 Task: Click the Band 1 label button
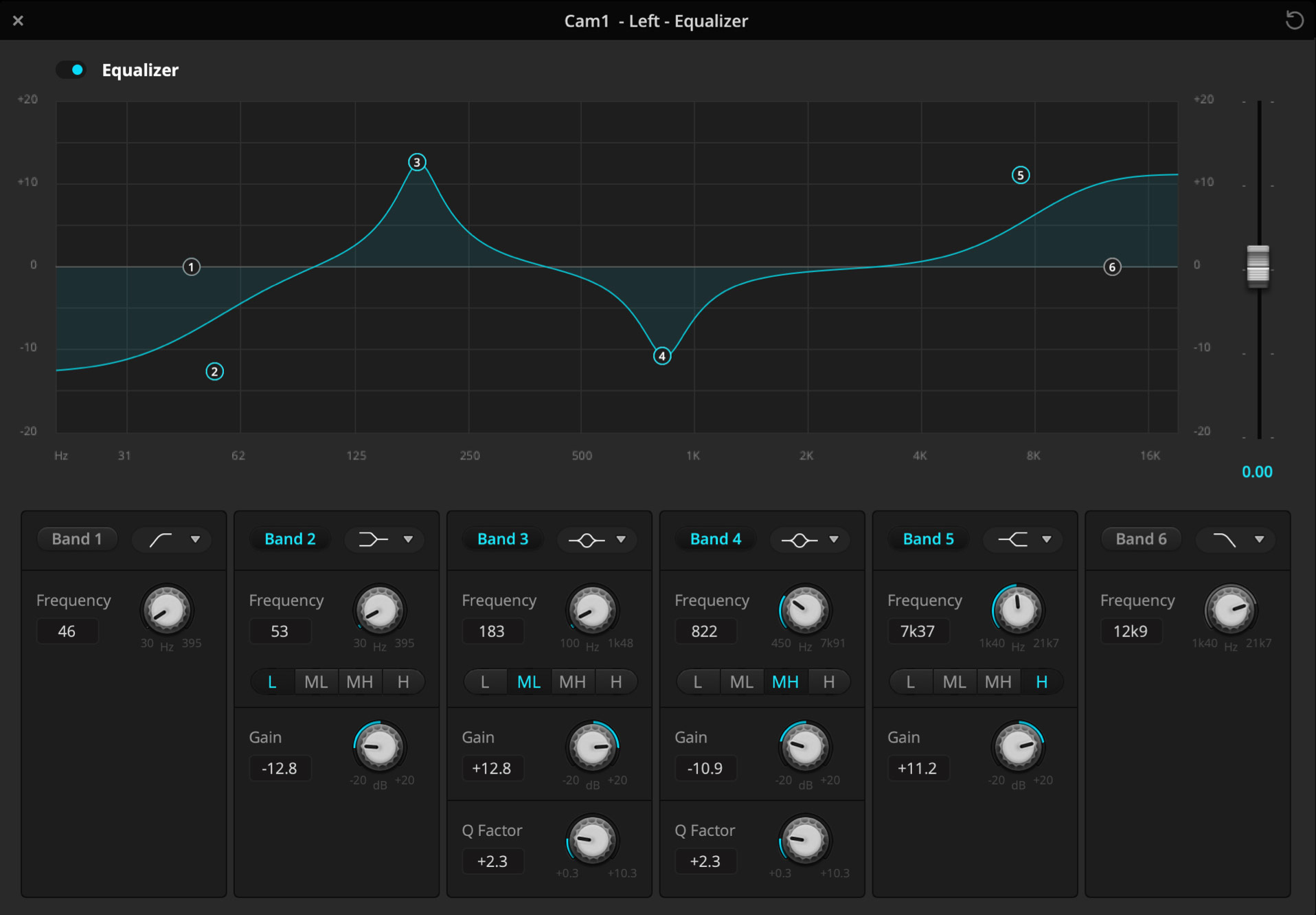pyautogui.click(x=77, y=539)
